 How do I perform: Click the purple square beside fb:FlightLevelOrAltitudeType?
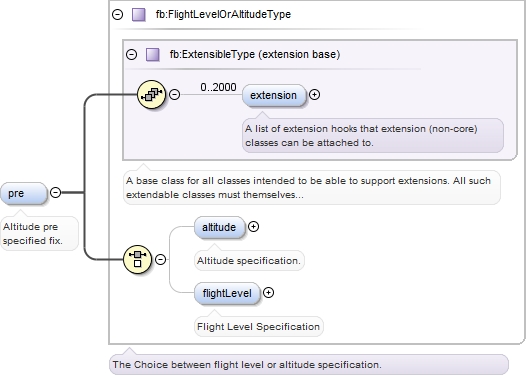click(x=139, y=15)
